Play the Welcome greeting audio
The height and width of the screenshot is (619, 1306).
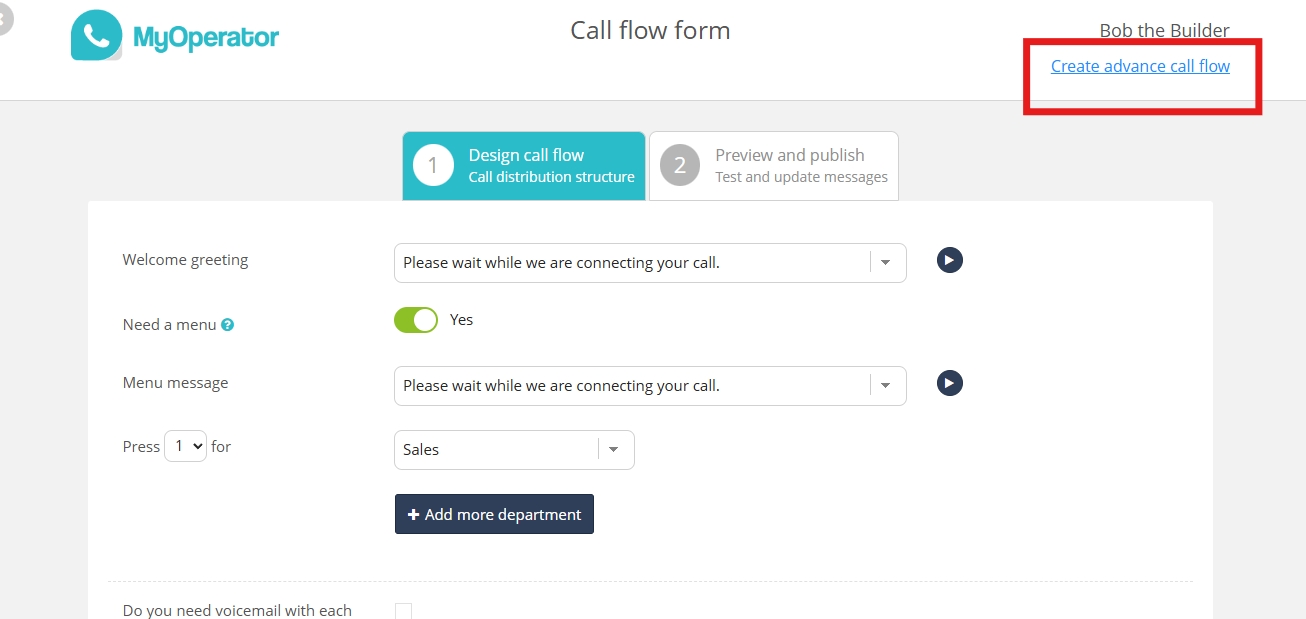[950, 260]
